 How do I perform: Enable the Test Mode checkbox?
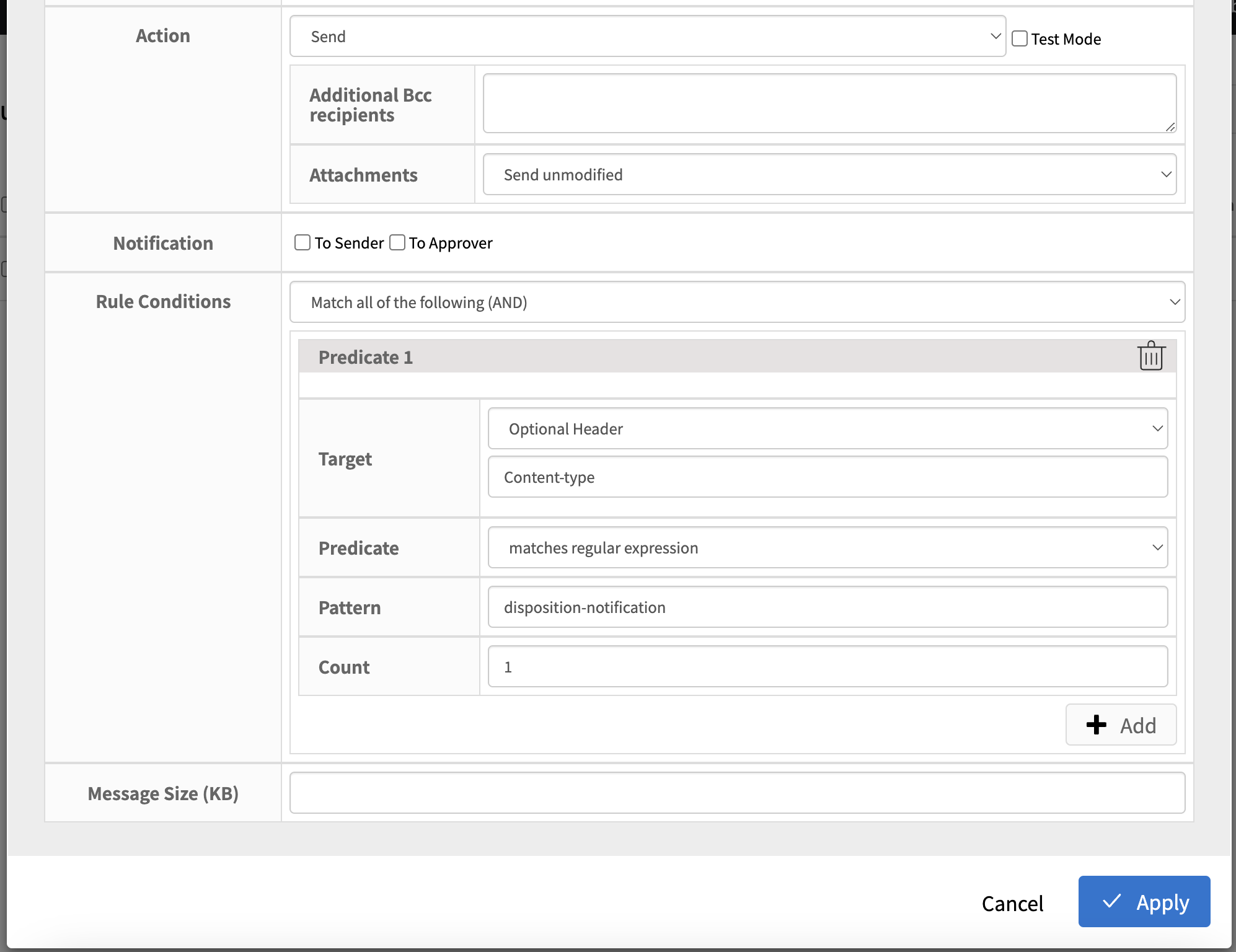click(1020, 38)
